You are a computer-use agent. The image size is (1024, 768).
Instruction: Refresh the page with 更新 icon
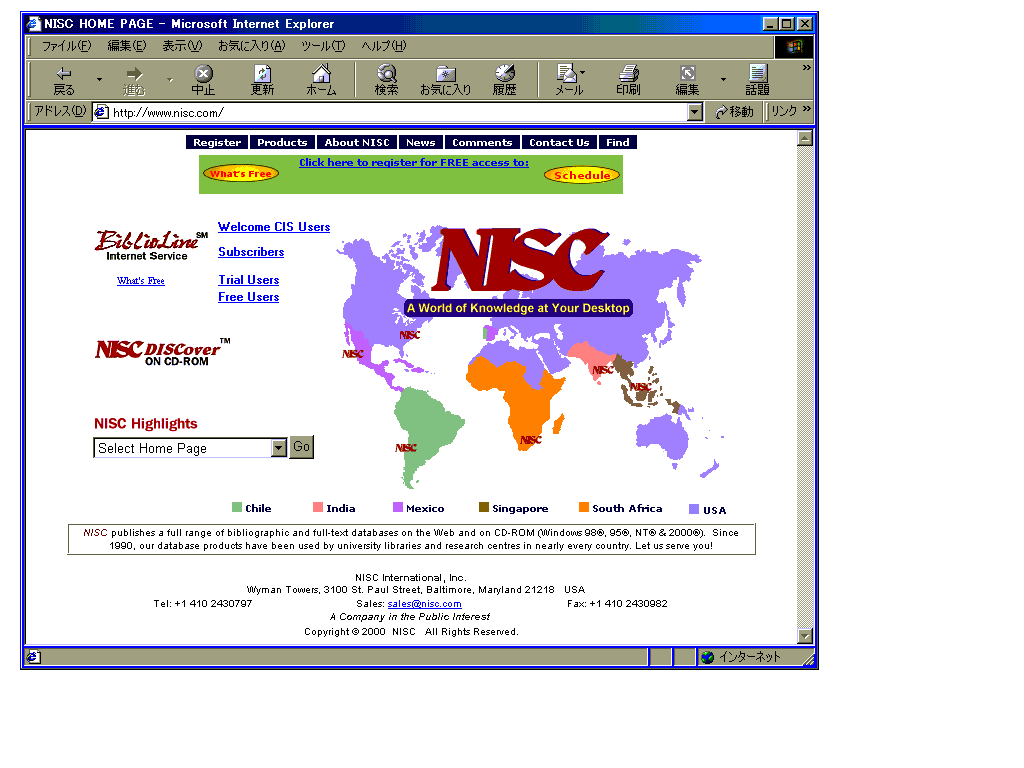(262, 80)
